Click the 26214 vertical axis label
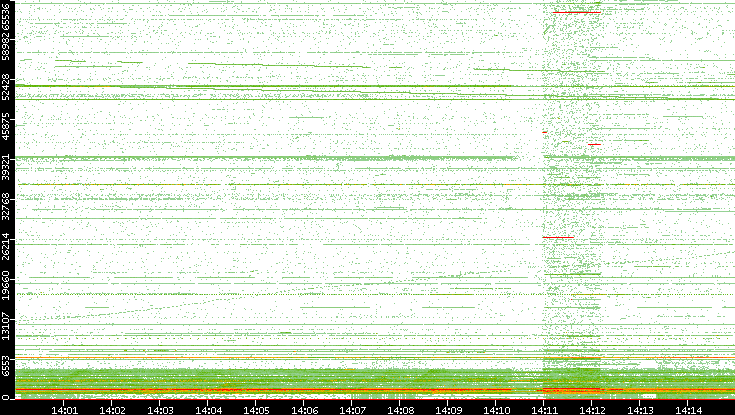The image size is (735, 415). coord(7,246)
